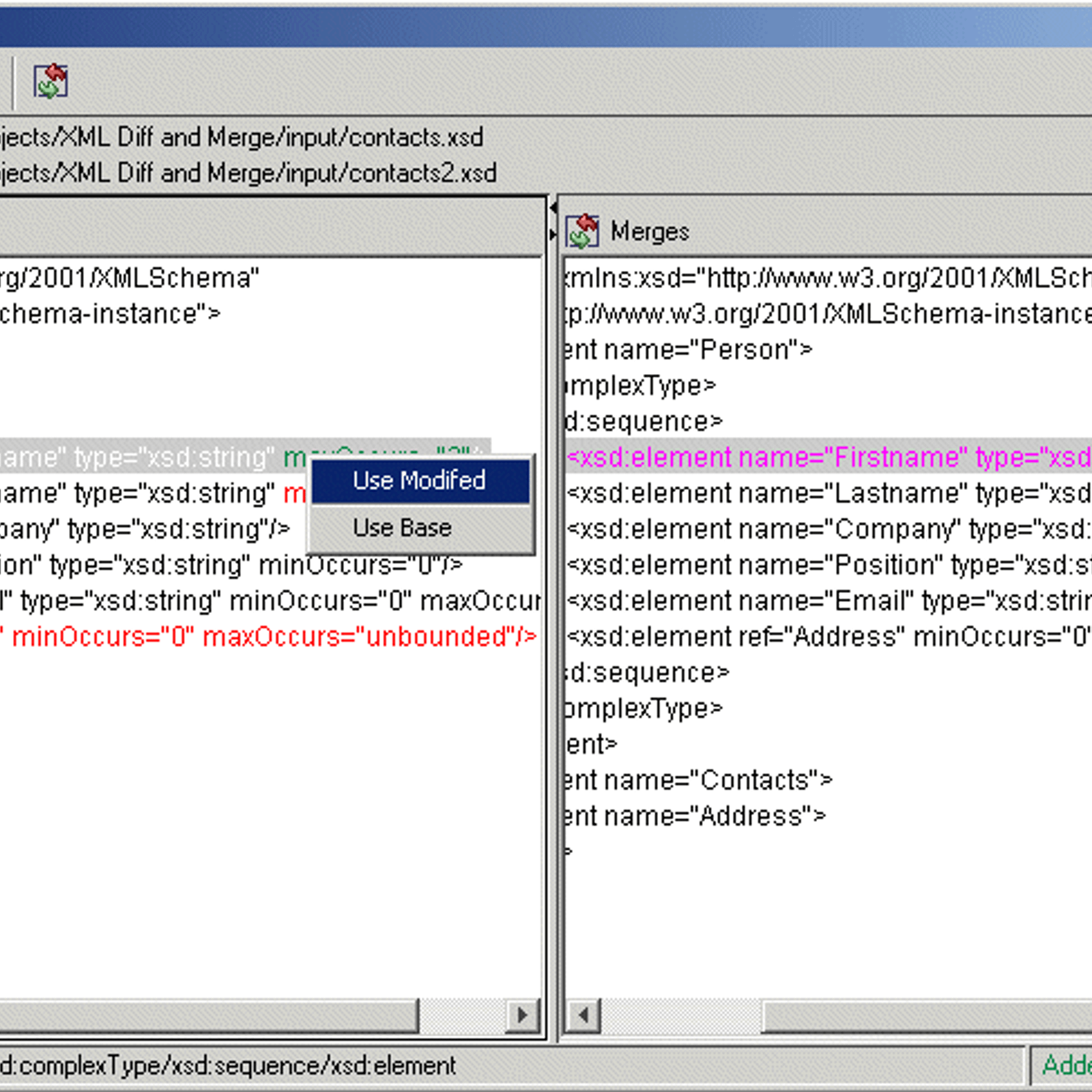Click the Merges panel label
The width and height of the screenshot is (1092, 1092).
tap(650, 232)
